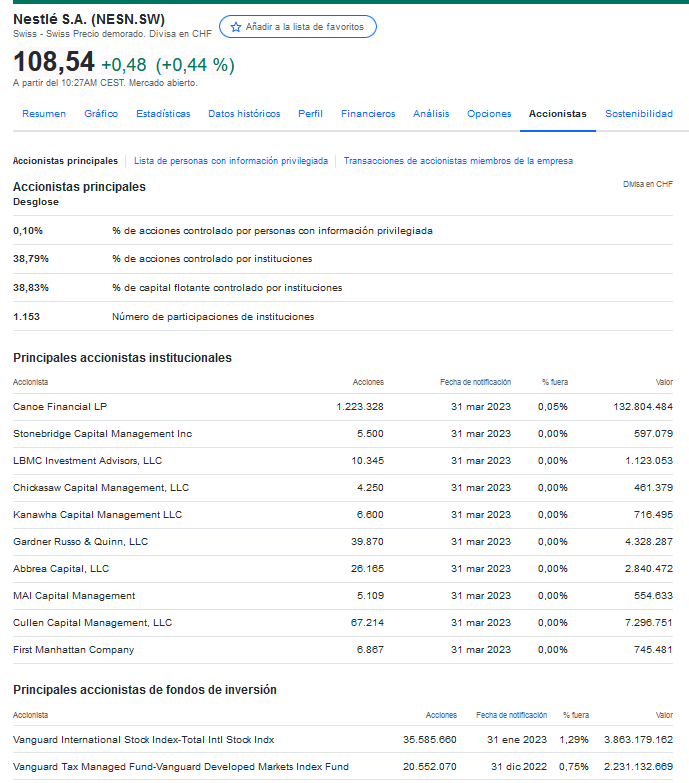Click the 38,83% float value
The image size is (689, 783).
[31, 288]
